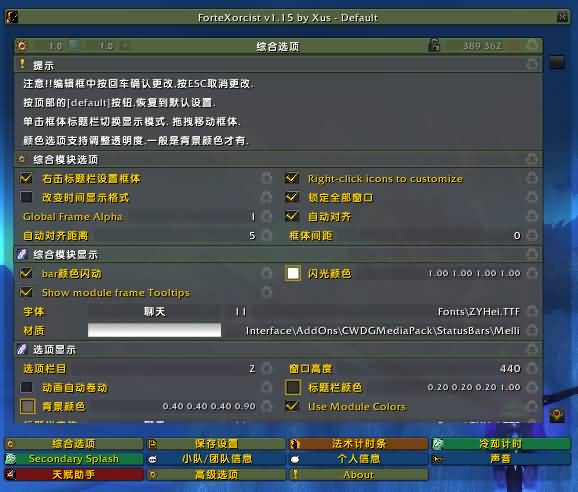Collapse the 综合模块选项 section header

point(278,159)
